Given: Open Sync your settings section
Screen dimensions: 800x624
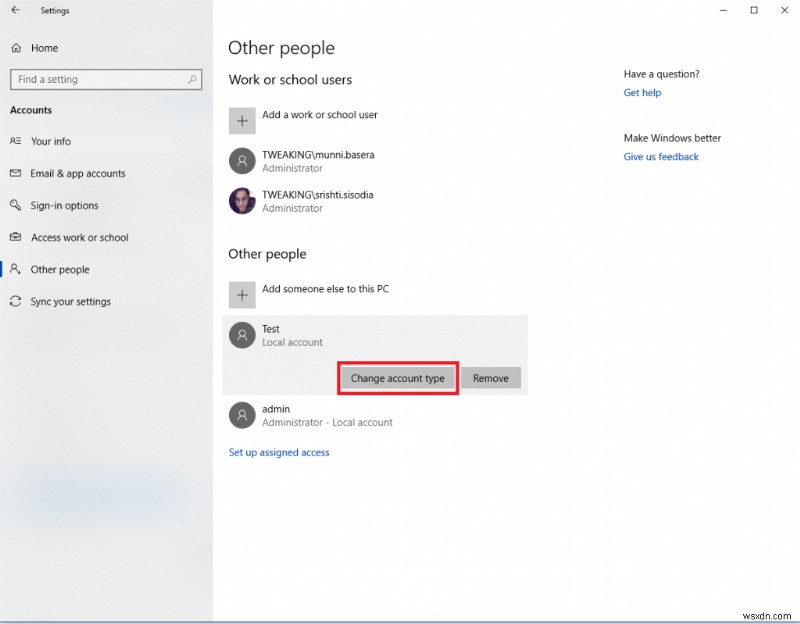Looking at the screenshot, I should tap(71, 301).
